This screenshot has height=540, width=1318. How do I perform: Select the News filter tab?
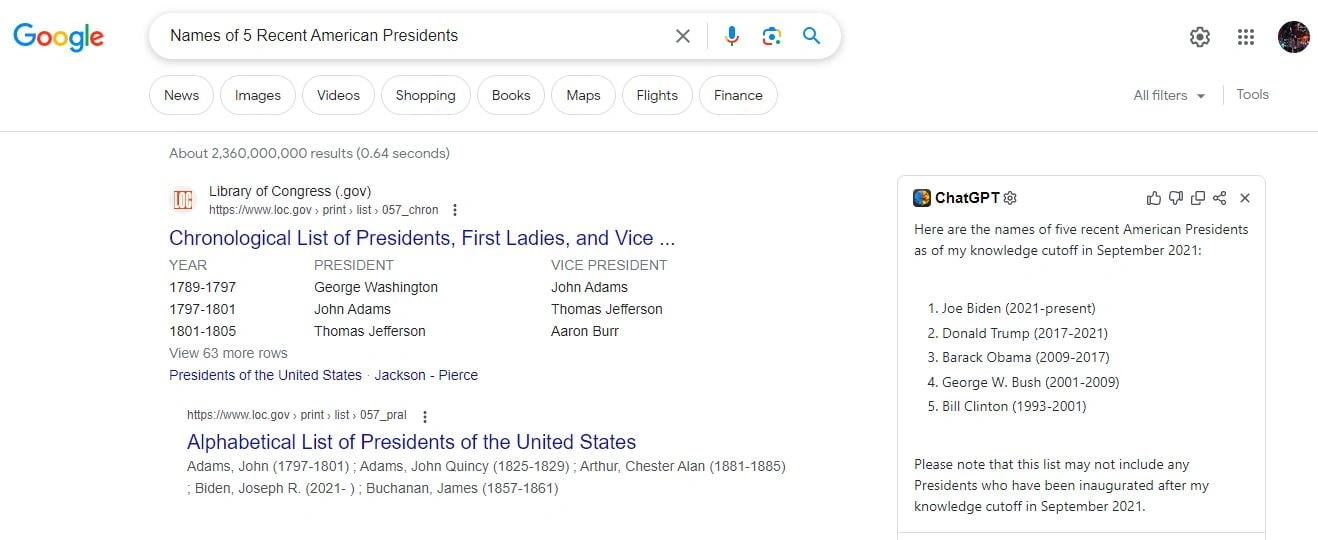point(181,95)
